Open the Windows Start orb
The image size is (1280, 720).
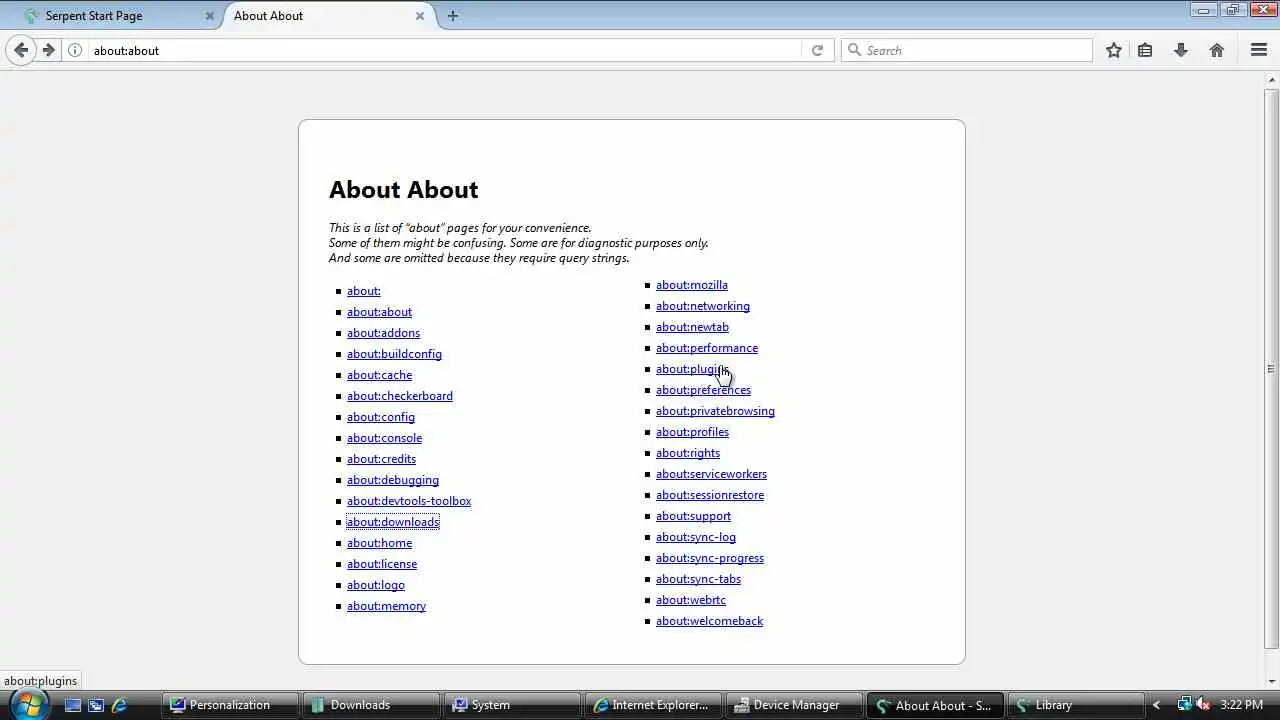click(x=28, y=705)
